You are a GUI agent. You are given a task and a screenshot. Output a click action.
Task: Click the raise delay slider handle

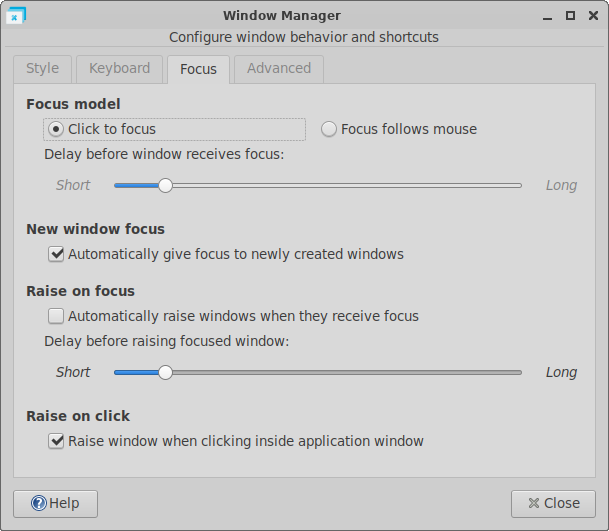[x=165, y=372]
